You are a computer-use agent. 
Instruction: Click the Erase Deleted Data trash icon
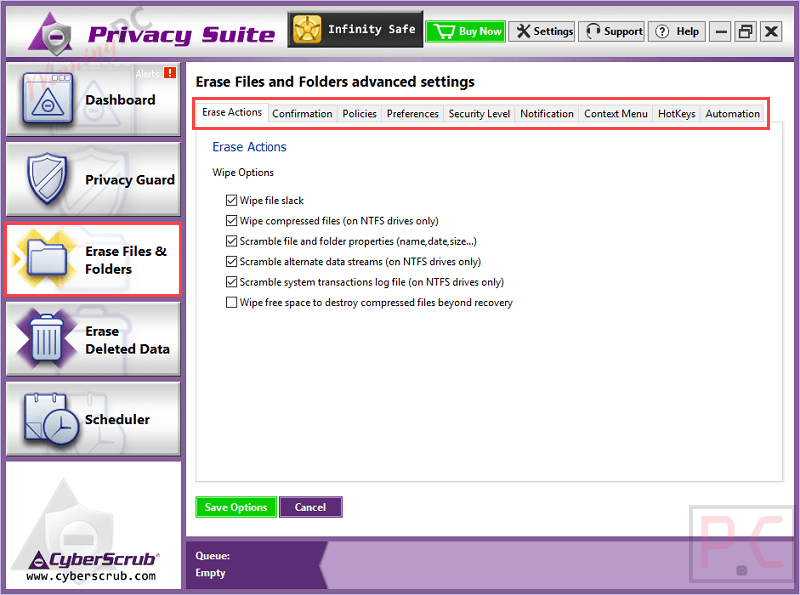(46, 337)
